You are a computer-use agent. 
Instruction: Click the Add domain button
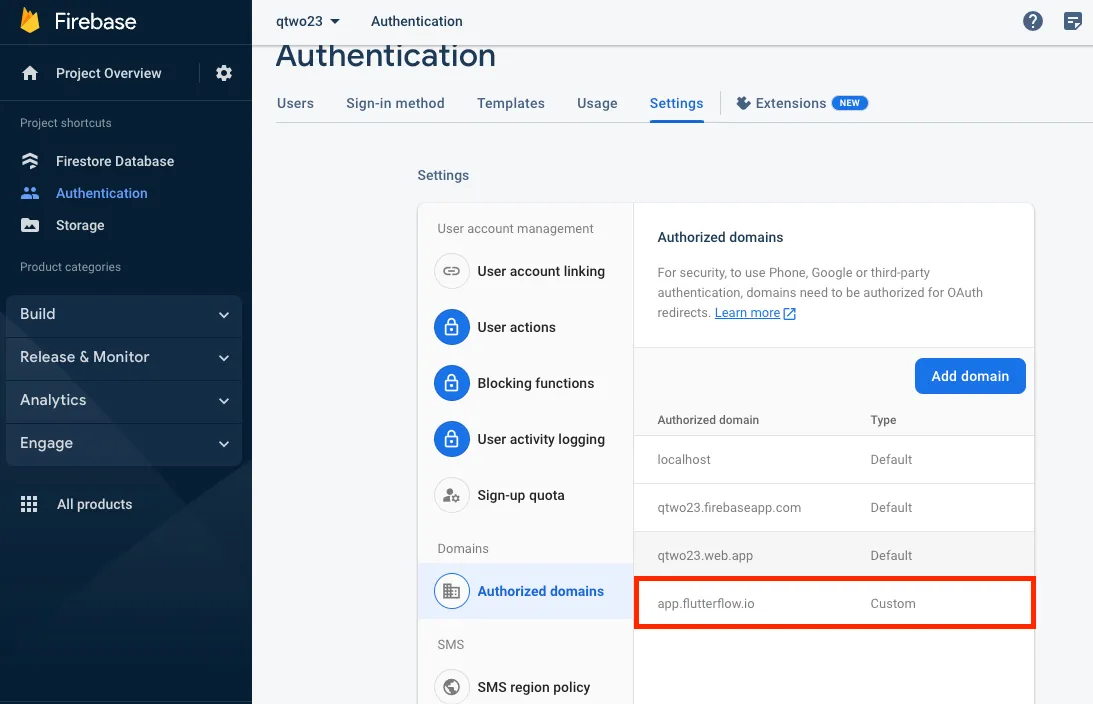pos(970,376)
